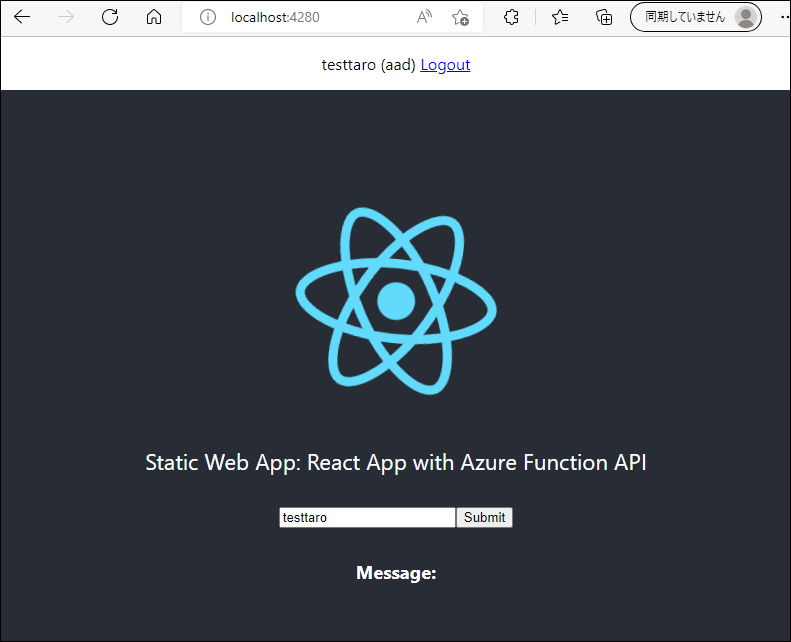
Task: Add this page to favorites star icon
Action: point(460,17)
